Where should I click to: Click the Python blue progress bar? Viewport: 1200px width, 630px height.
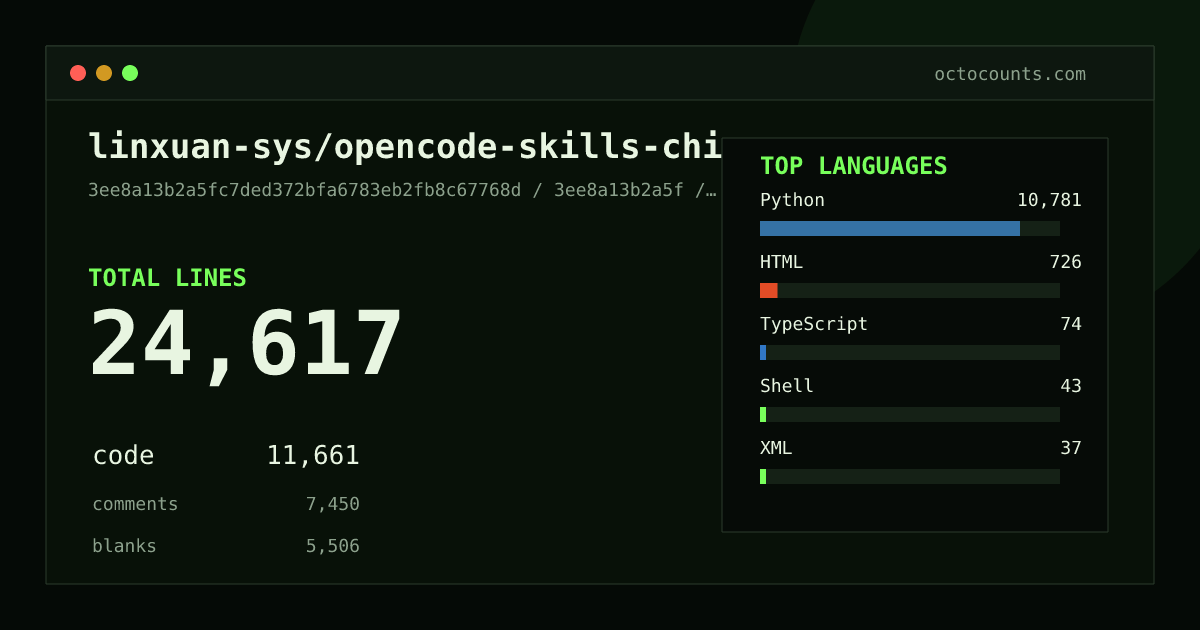pyautogui.click(x=890, y=228)
